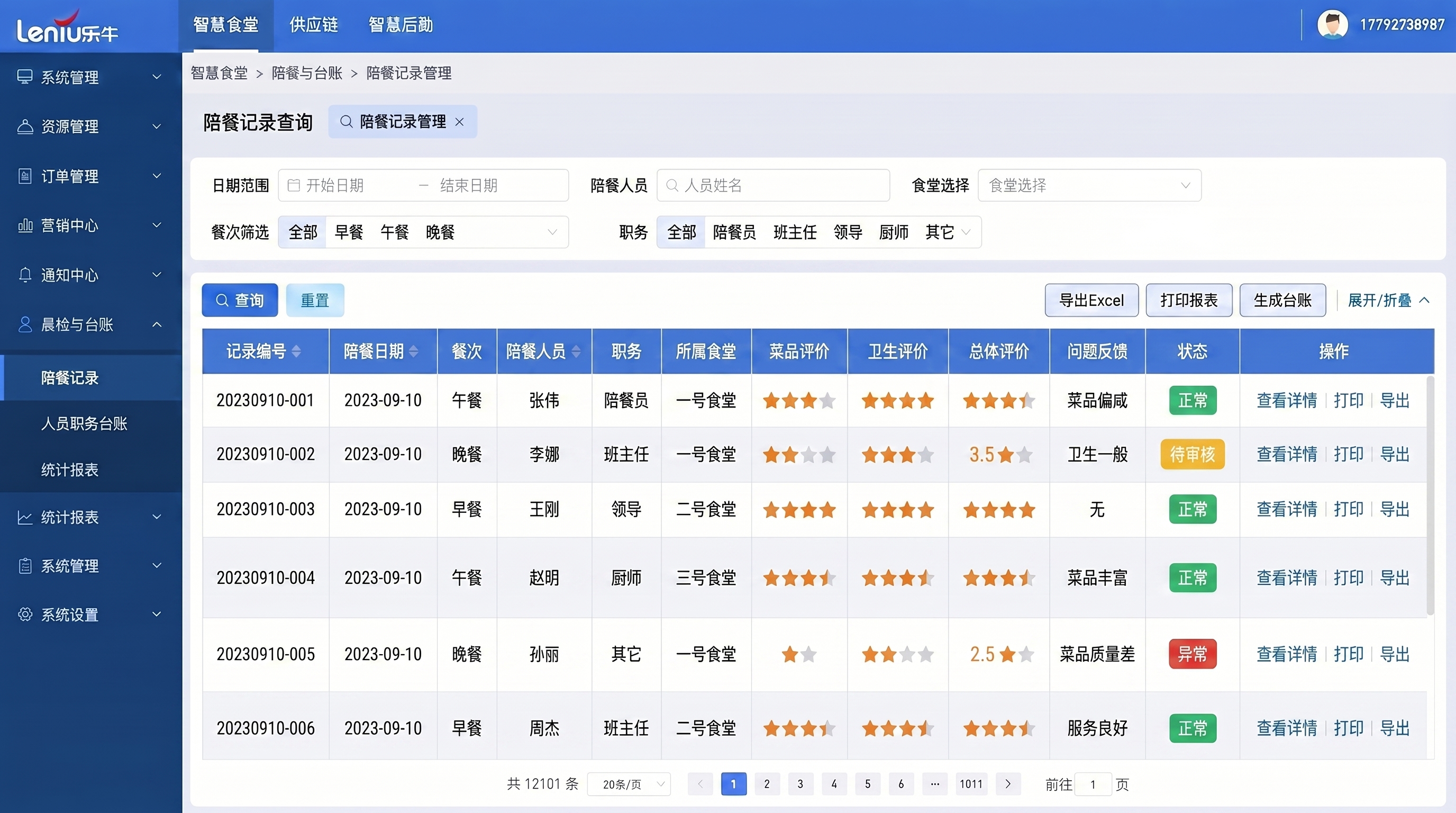Click the 订单管理 document icon
This screenshot has width=1456, height=813.
point(25,176)
